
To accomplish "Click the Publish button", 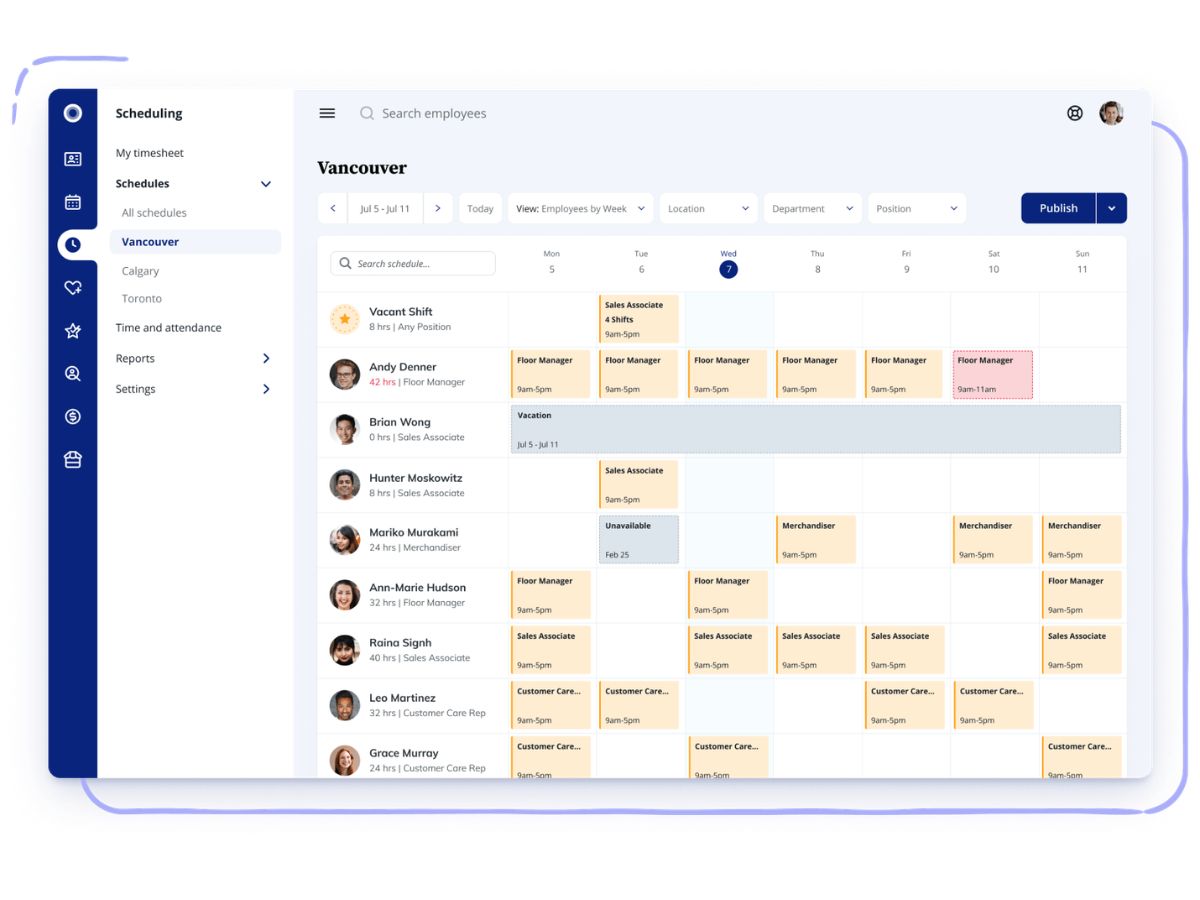I will pyautogui.click(x=1059, y=208).
